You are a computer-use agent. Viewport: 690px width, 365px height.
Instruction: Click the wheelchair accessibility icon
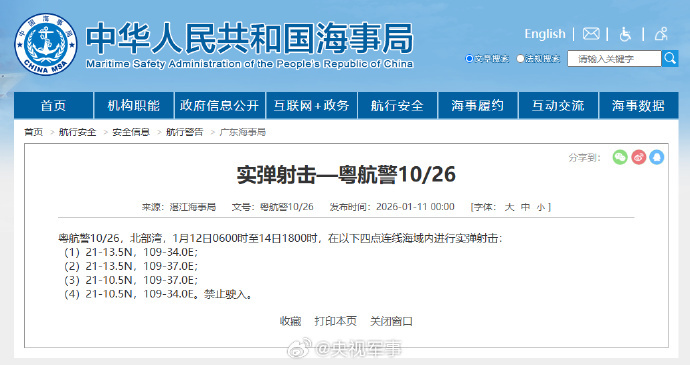[625, 34]
